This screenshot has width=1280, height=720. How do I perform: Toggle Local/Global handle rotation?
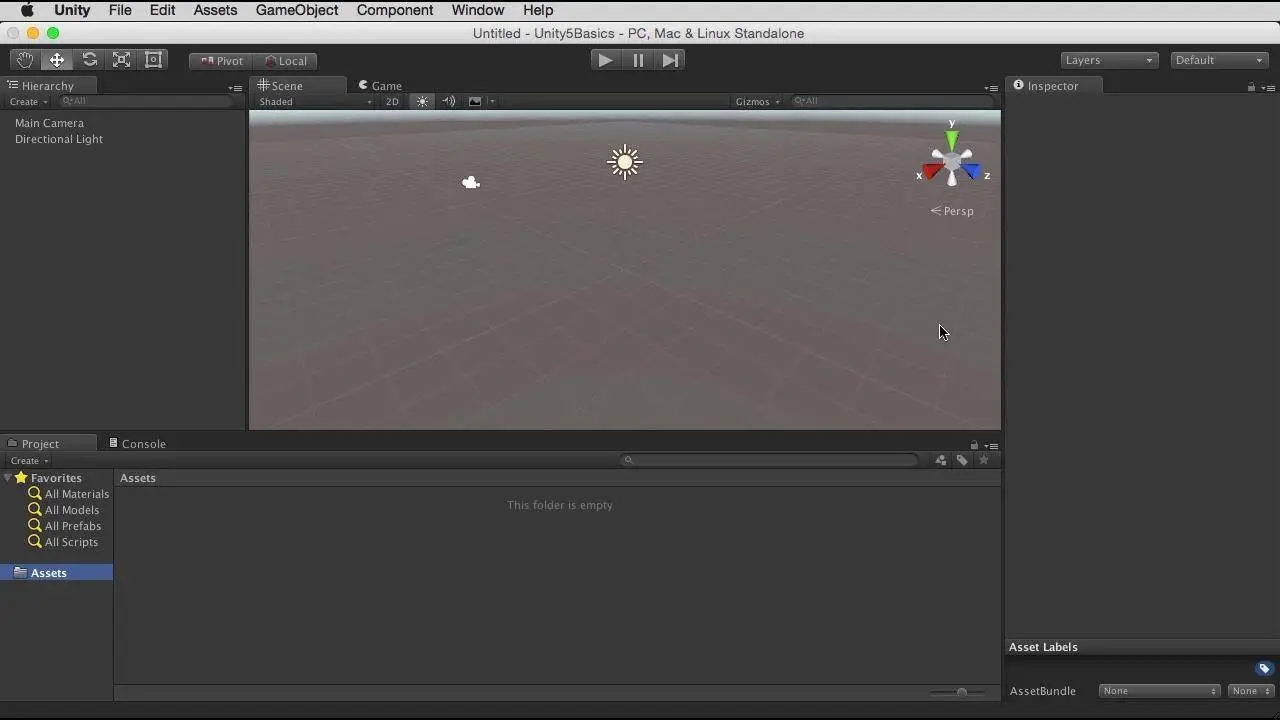coord(285,61)
